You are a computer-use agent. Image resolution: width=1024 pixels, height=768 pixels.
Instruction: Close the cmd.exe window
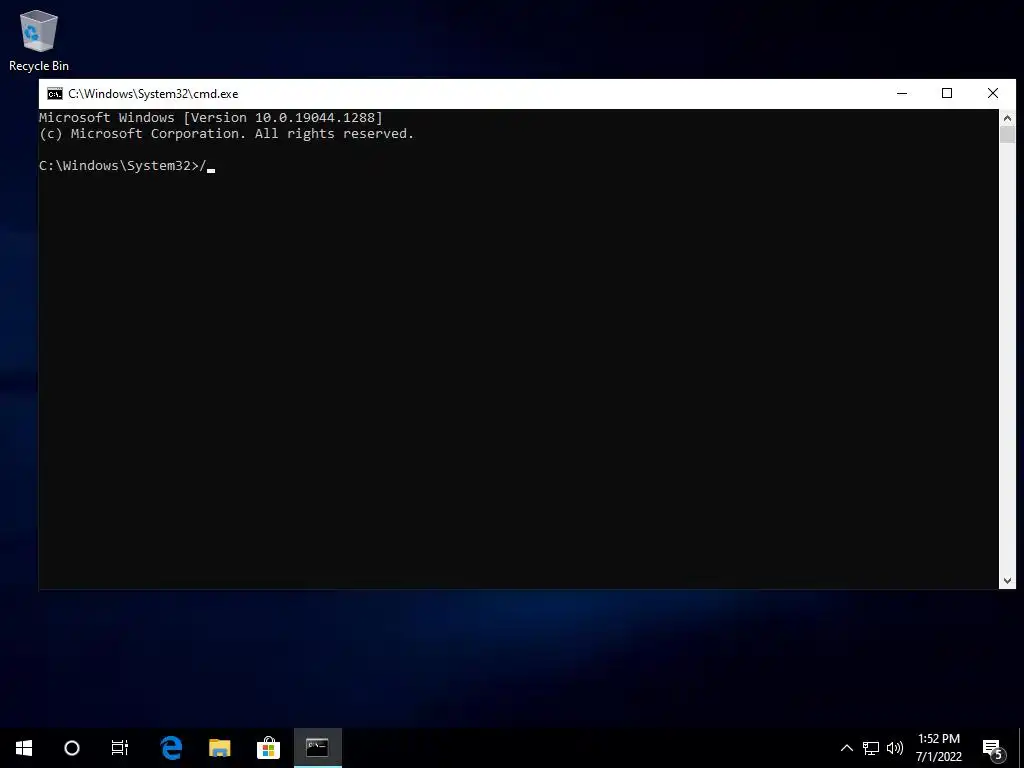[993, 93]
